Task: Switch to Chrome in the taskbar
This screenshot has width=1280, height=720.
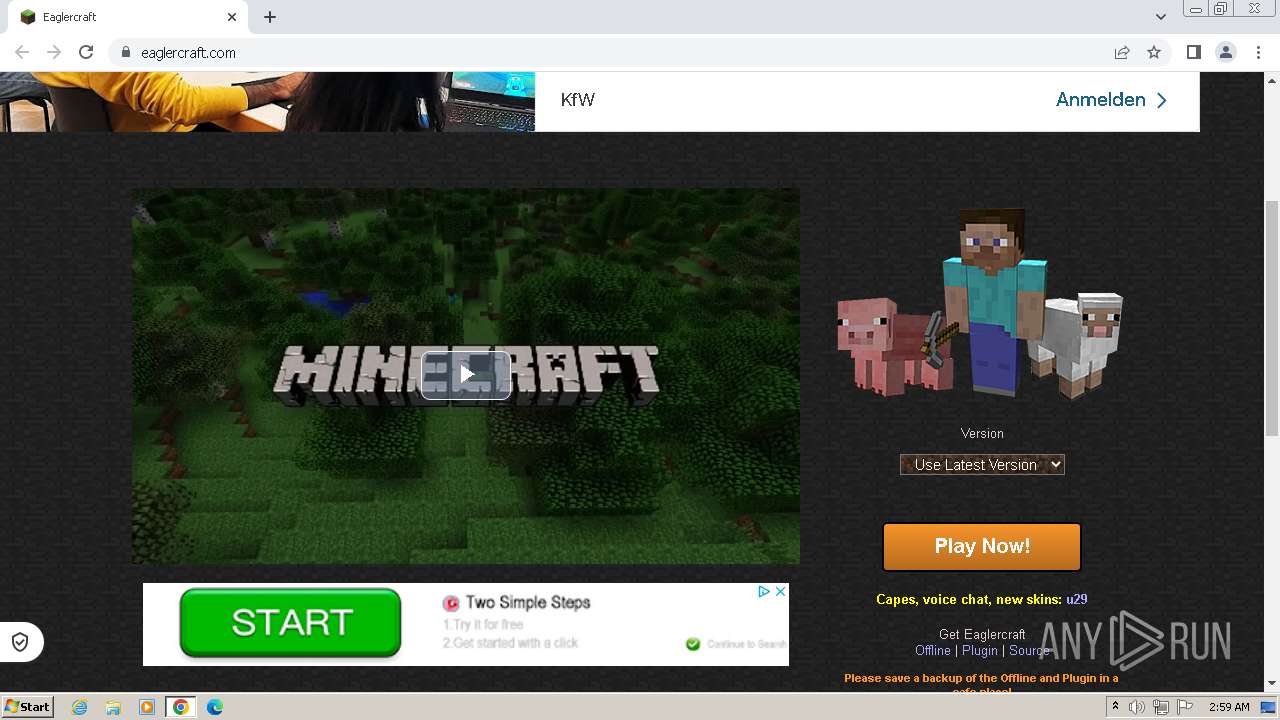Action: (x=181, y=707)
